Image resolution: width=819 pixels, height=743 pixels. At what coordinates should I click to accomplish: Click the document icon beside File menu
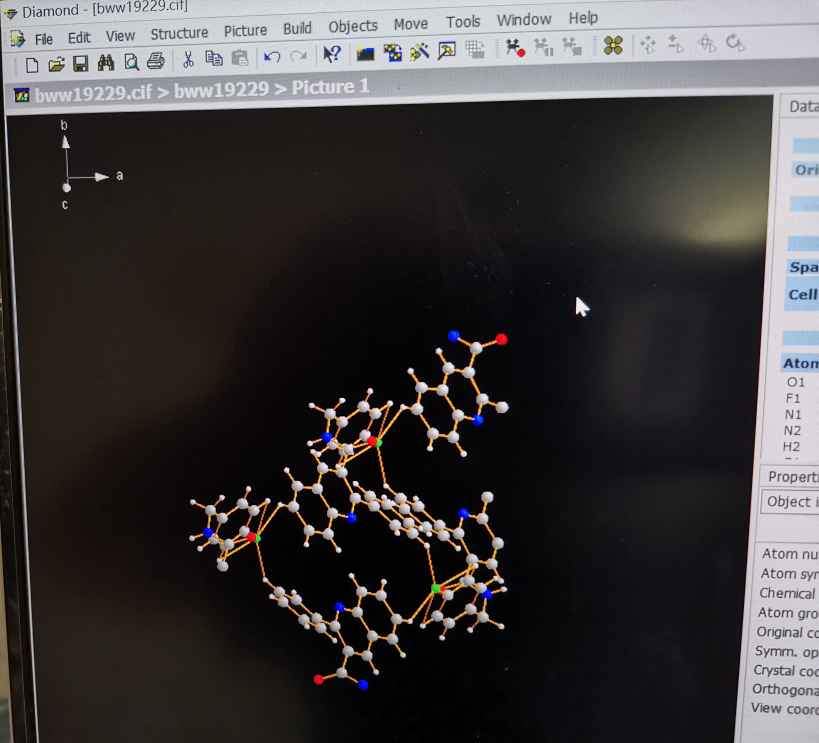coord(17,39)
